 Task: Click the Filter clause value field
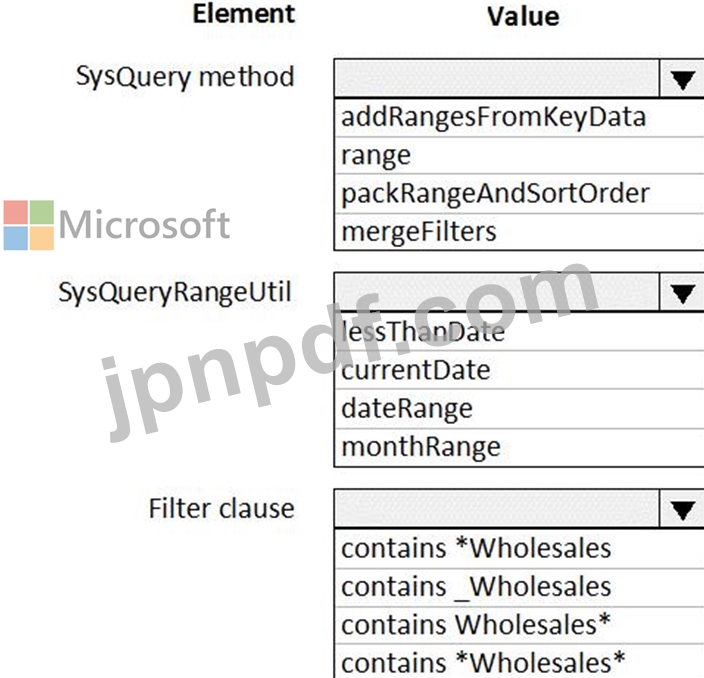click(497, 509)
